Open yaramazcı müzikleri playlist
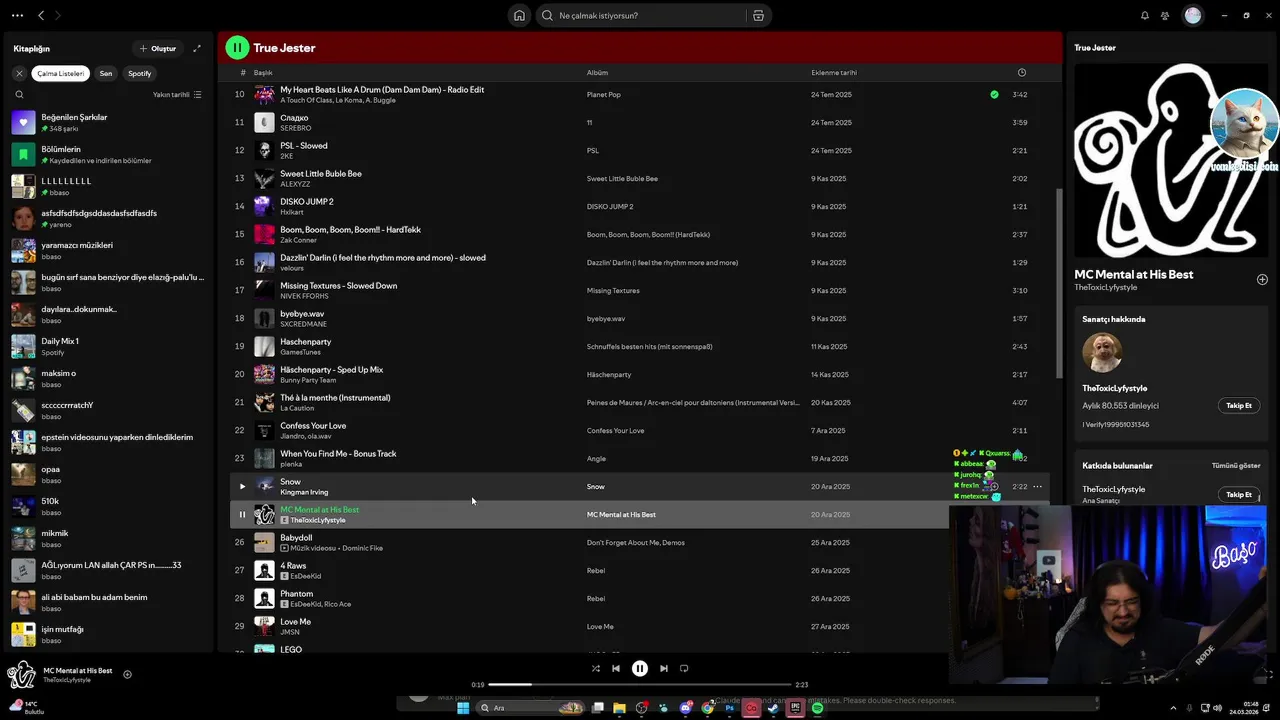Viewport: 1280px width, 720px height. pos(108,251)
